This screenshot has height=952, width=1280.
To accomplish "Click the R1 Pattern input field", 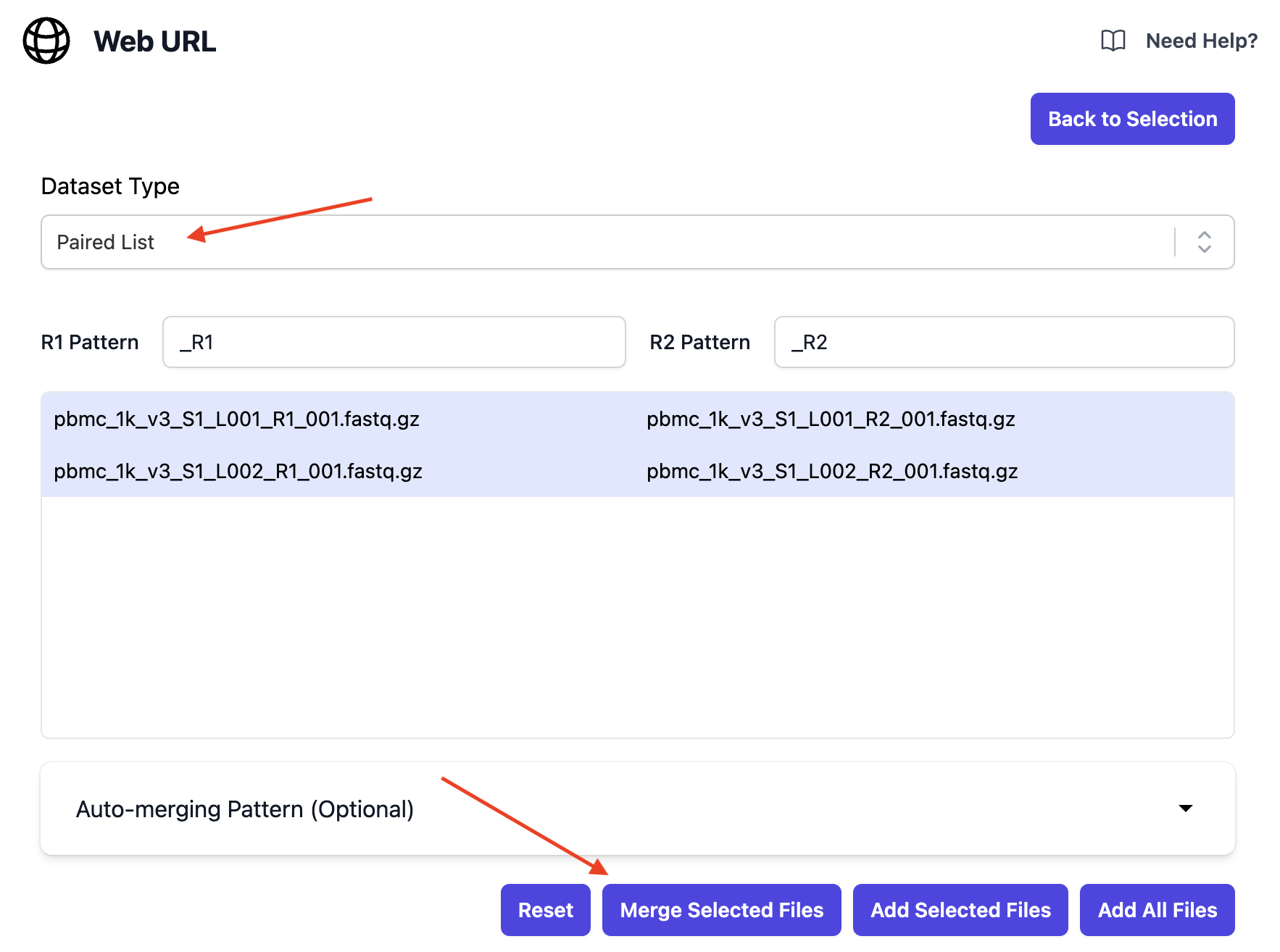I will [x=394, y=341].
